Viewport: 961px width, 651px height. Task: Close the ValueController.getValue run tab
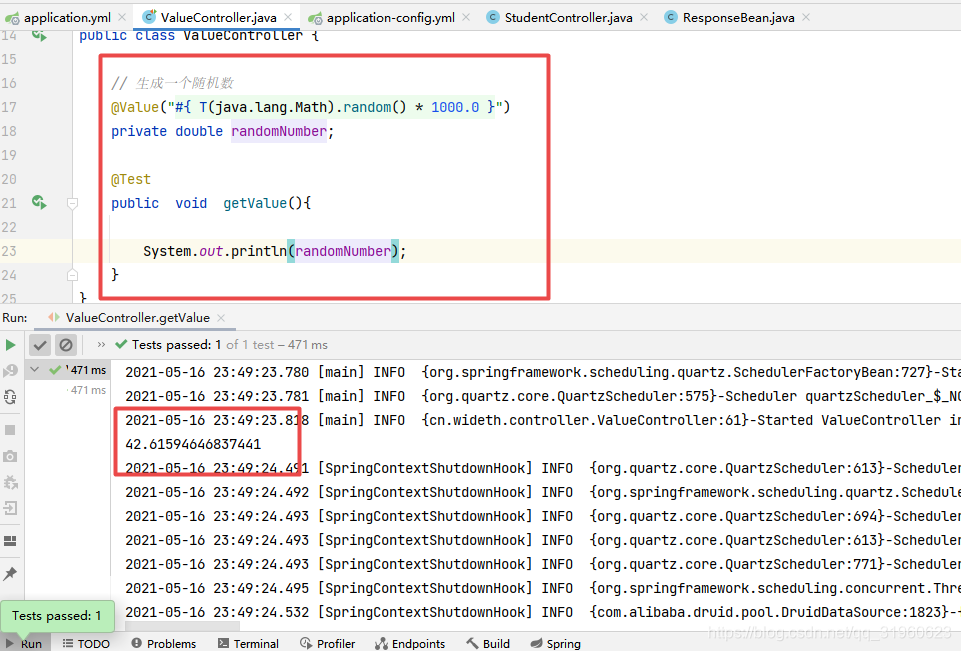pos(221,318)
